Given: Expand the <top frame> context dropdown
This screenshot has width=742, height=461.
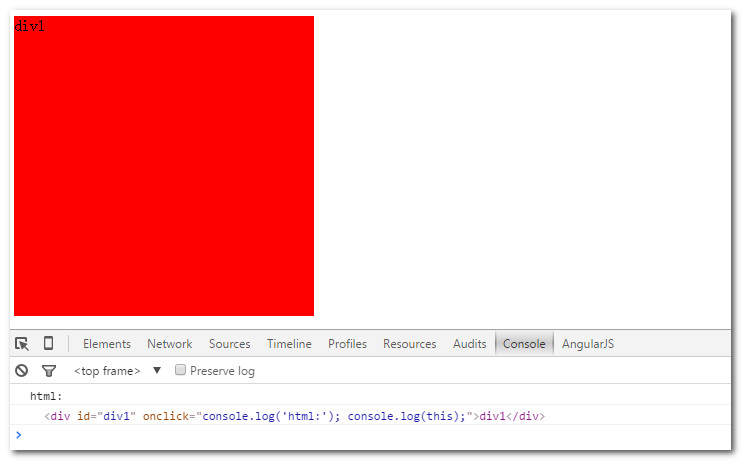Looking at the screenshot, I should pyautogui.click(x=117, y=371).
